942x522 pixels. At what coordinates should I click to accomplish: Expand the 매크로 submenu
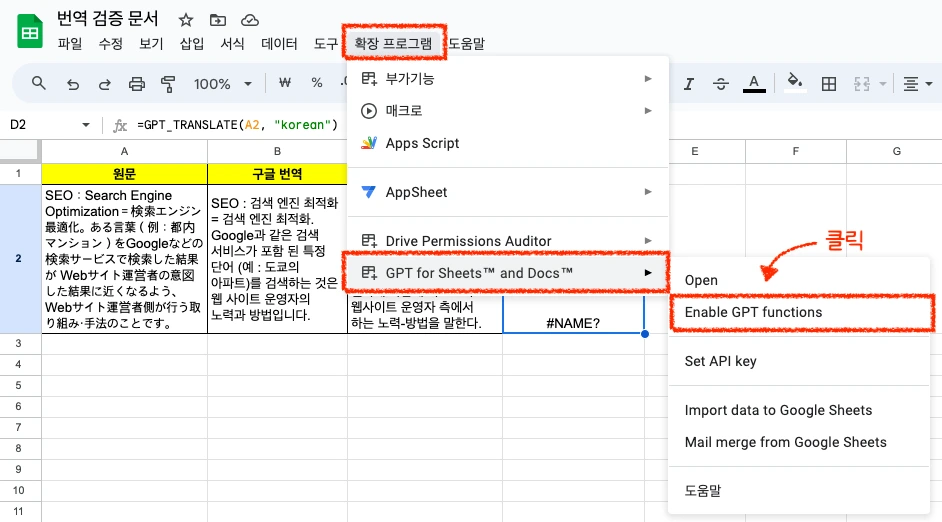(508, 111)
